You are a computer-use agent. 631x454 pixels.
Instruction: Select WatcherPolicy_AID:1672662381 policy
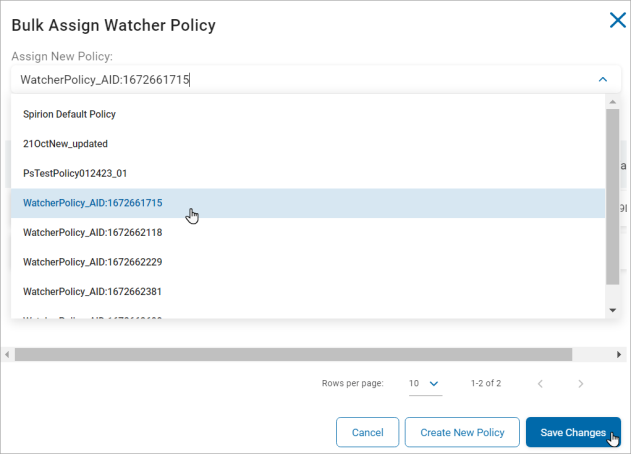(x=92, y=291)
